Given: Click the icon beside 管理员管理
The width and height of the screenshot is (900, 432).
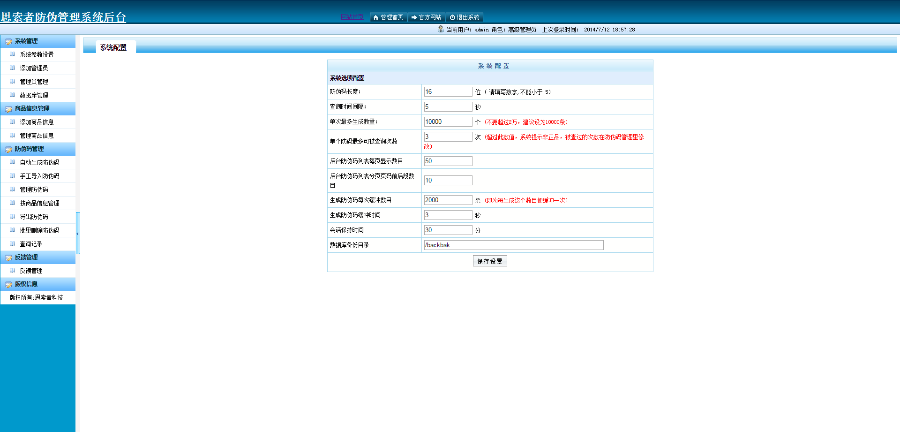Looking at the screenshot, I should click(x=13, y=81).
